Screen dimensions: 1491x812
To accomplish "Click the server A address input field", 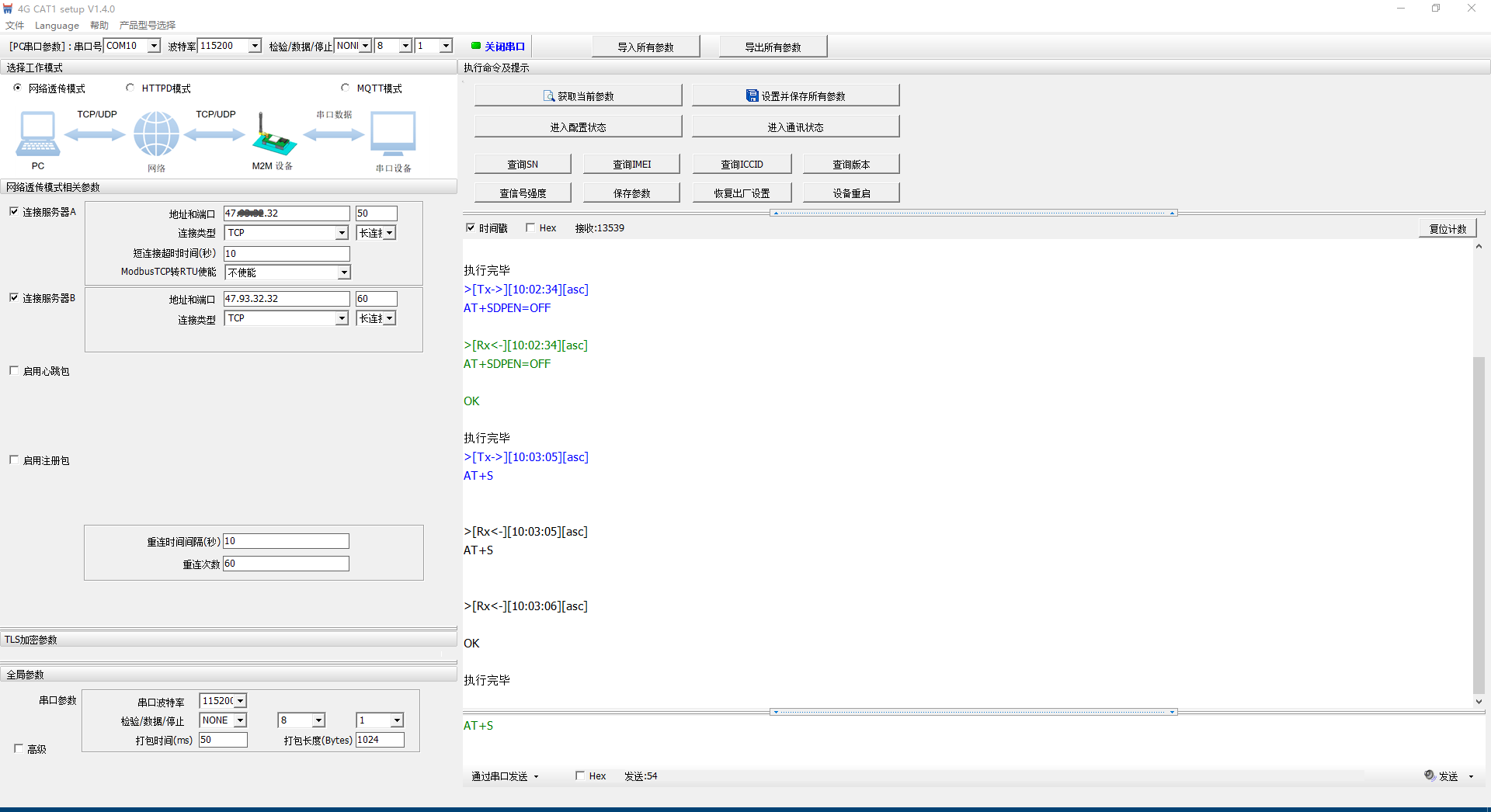I will click(287, 213).
